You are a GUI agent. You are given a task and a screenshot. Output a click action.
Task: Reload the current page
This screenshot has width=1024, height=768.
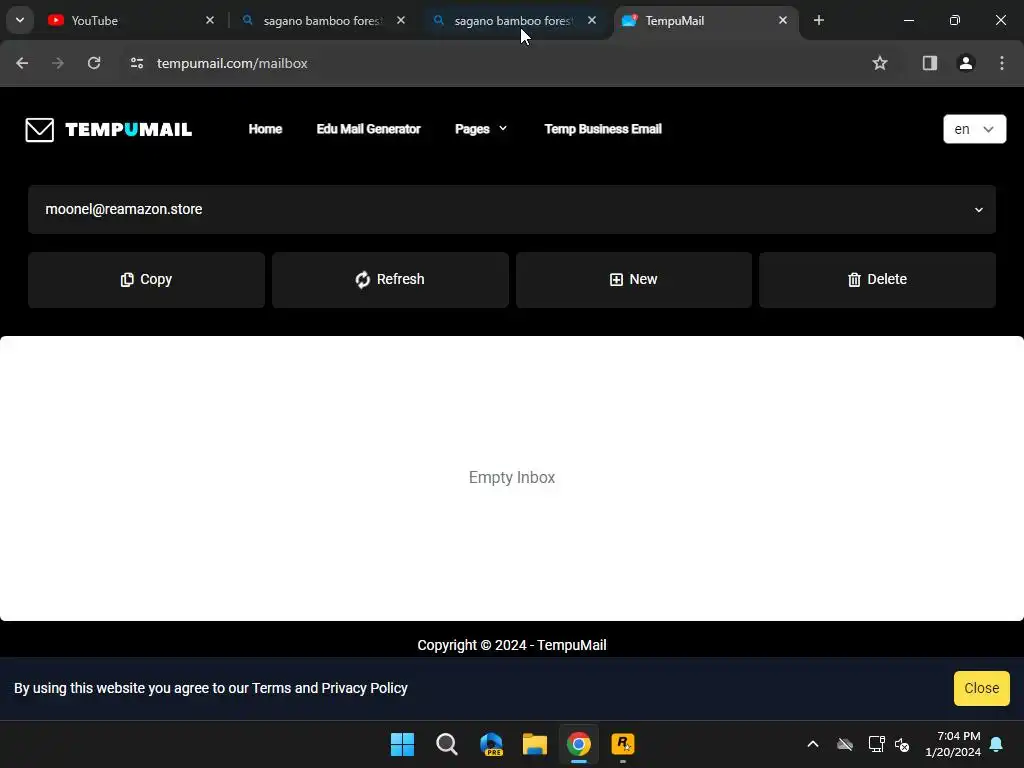tap(94, 63)
